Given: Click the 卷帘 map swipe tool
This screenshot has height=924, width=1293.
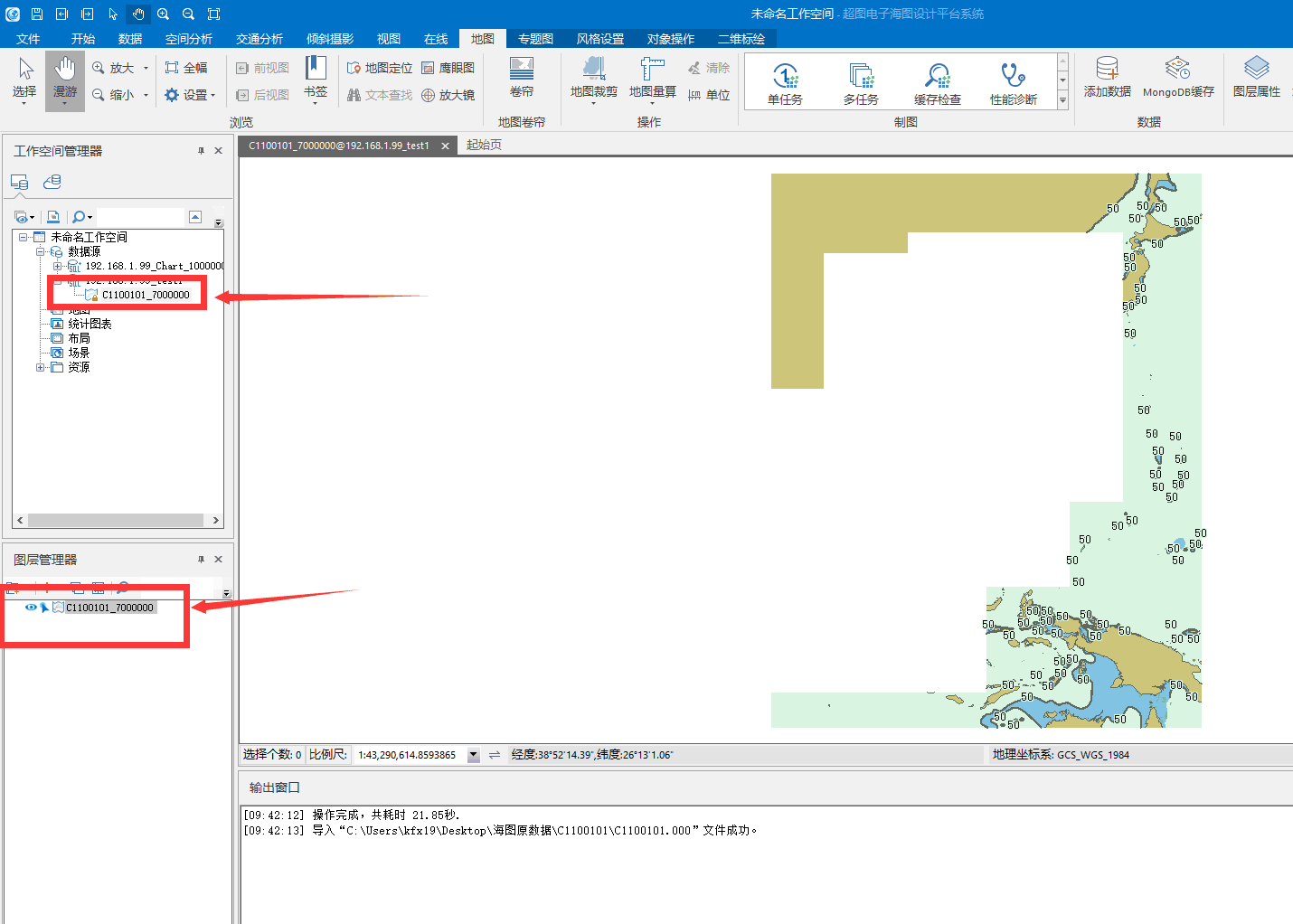Looking at the screenshot, I should point(522,78).
